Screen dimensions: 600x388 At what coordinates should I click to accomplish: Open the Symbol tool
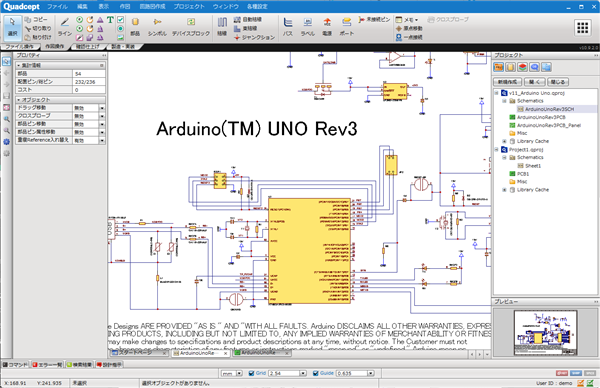click(157, 27)
